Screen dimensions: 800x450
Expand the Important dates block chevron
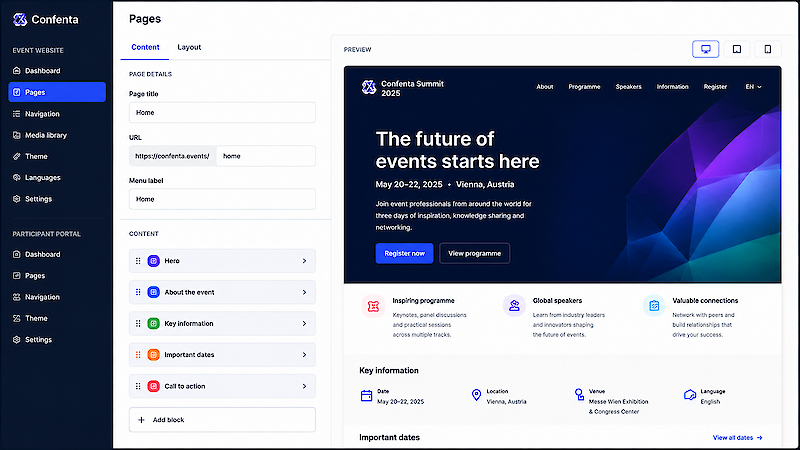(305, 355)
